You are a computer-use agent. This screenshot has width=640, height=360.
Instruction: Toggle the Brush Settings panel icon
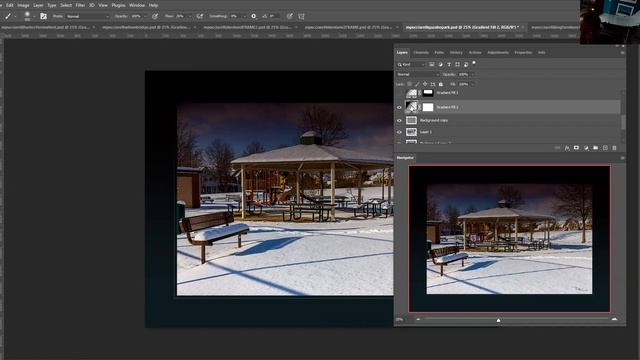[43, 16]
